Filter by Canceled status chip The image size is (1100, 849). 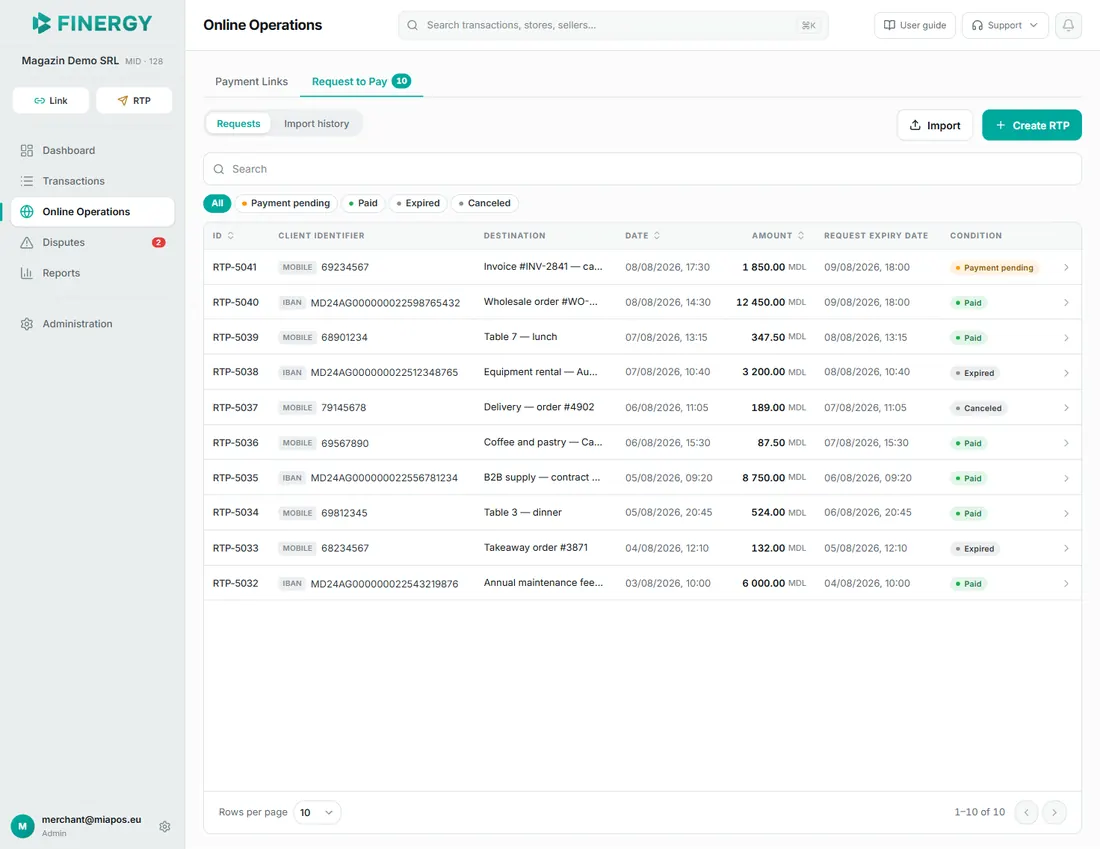[x=485, y=203]
